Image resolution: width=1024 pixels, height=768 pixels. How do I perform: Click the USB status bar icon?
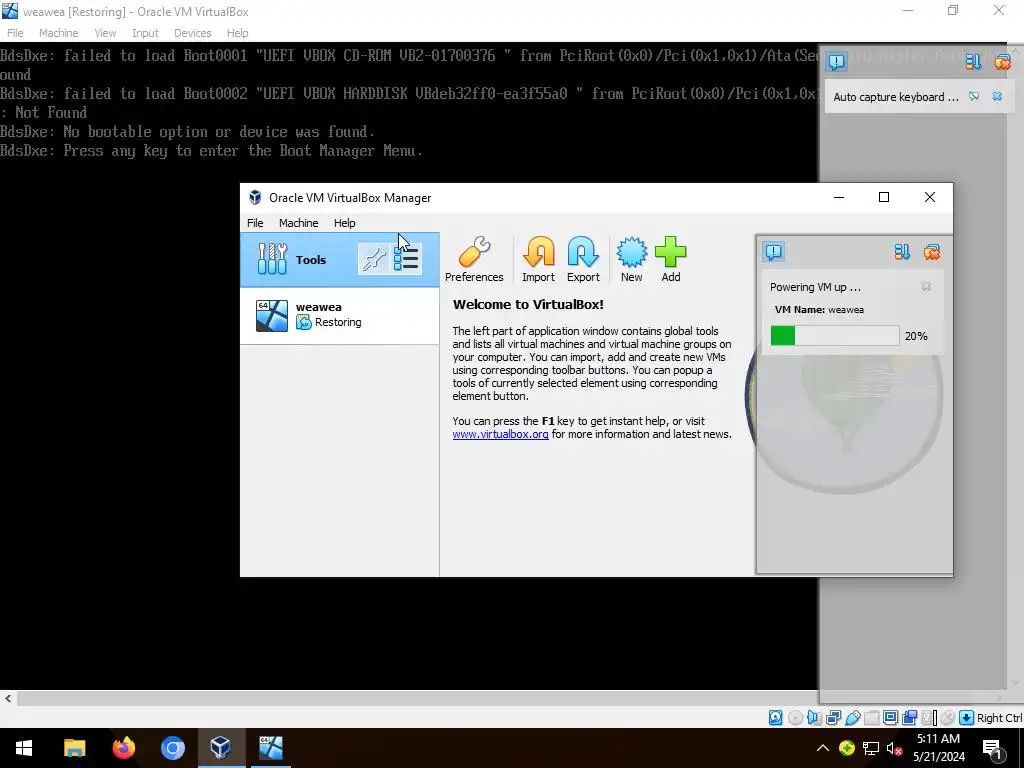[853, 718]
